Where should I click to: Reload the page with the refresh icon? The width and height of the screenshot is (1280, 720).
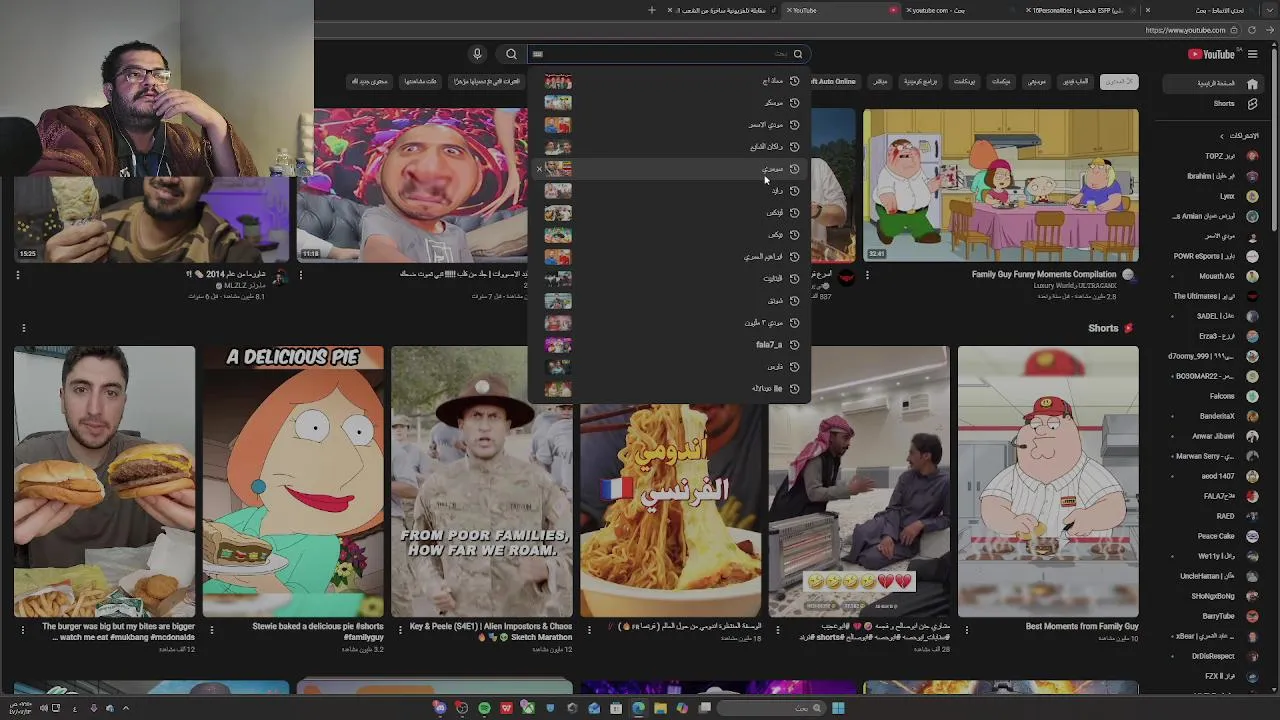(1252, 31)
